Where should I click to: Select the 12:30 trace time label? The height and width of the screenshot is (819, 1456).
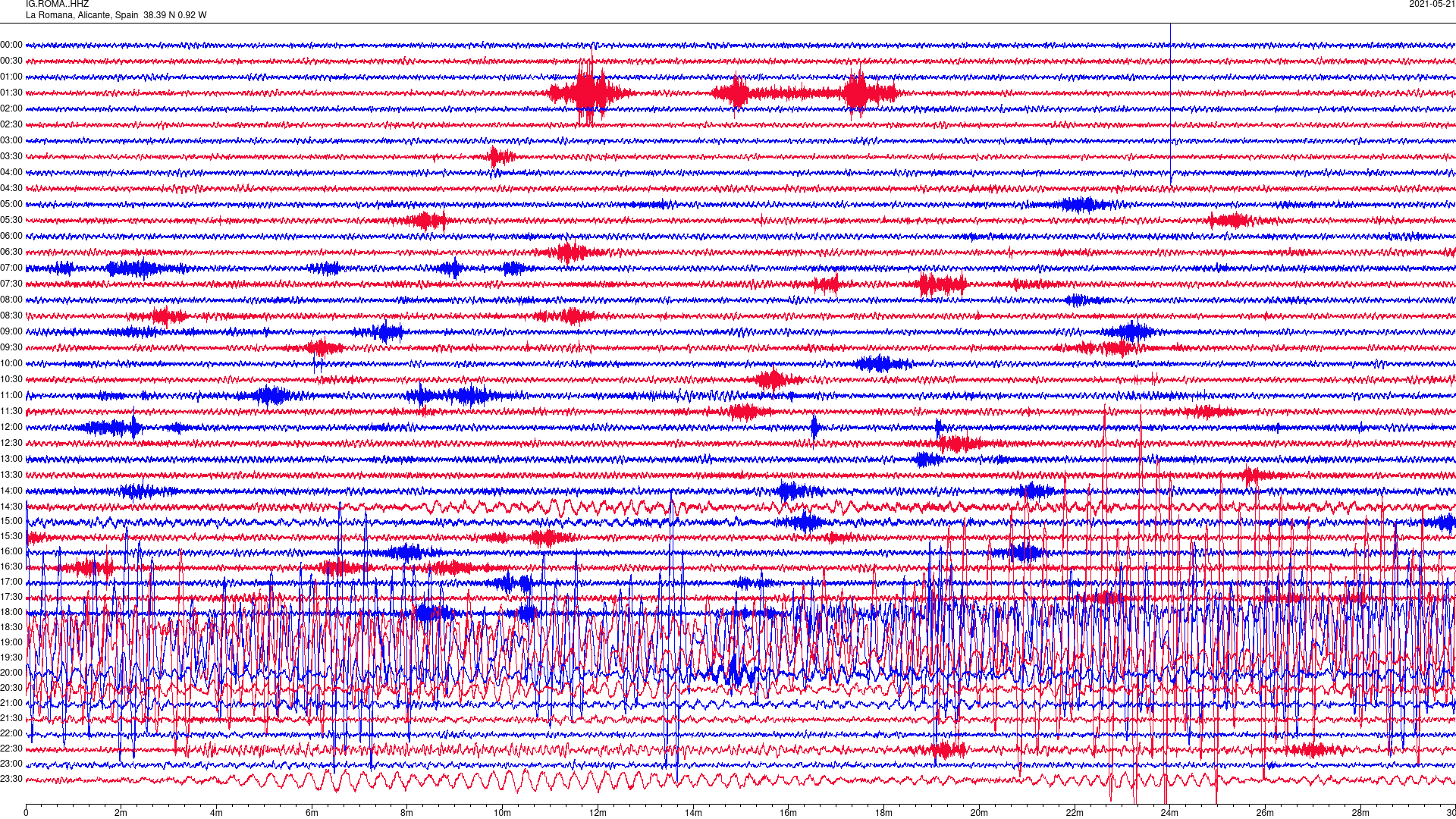click(11, 443)
